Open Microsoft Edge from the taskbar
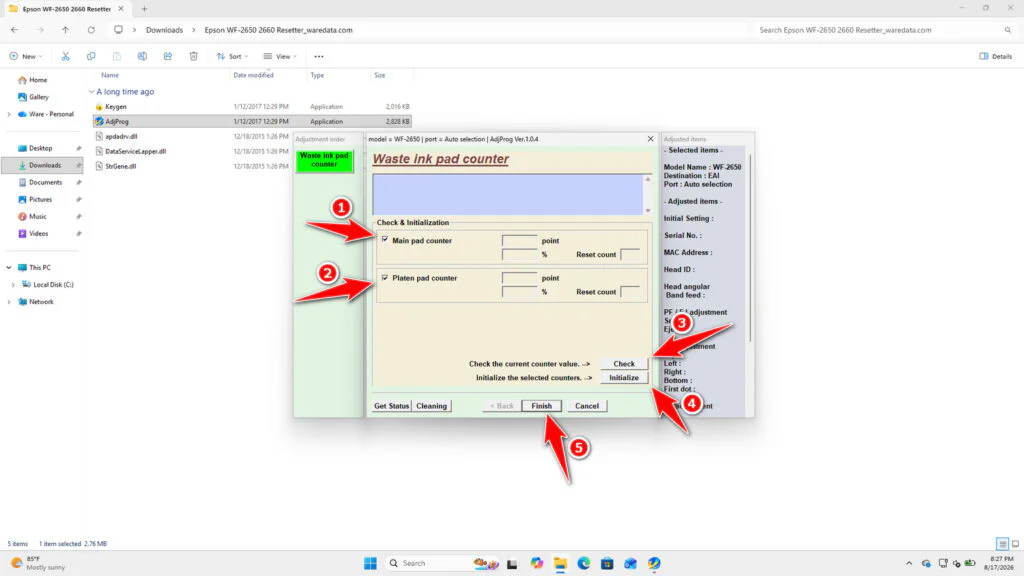Image resolution: width=1024 pixels, height=576 pixels. tap(583, 563)
